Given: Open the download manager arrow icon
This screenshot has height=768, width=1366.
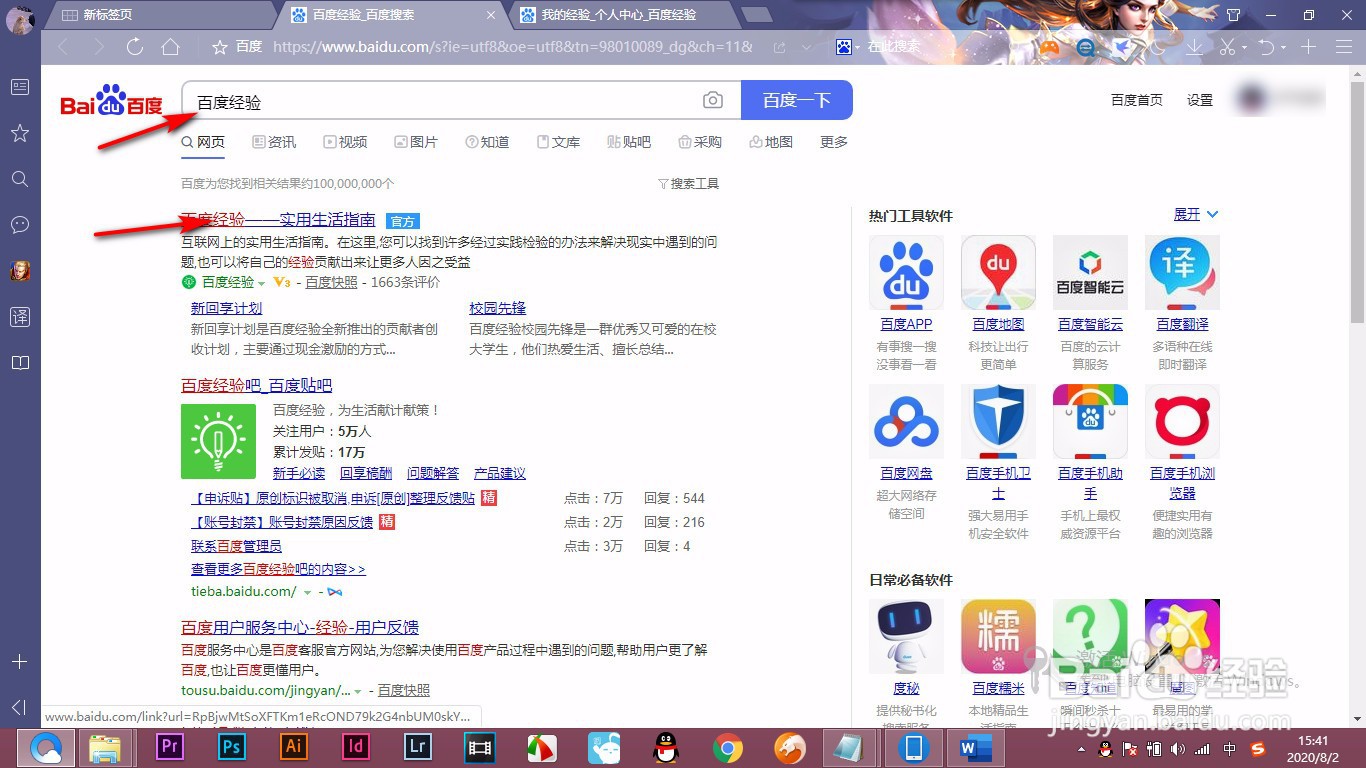Looking at the screenshot, I should tap(1194, 47).
